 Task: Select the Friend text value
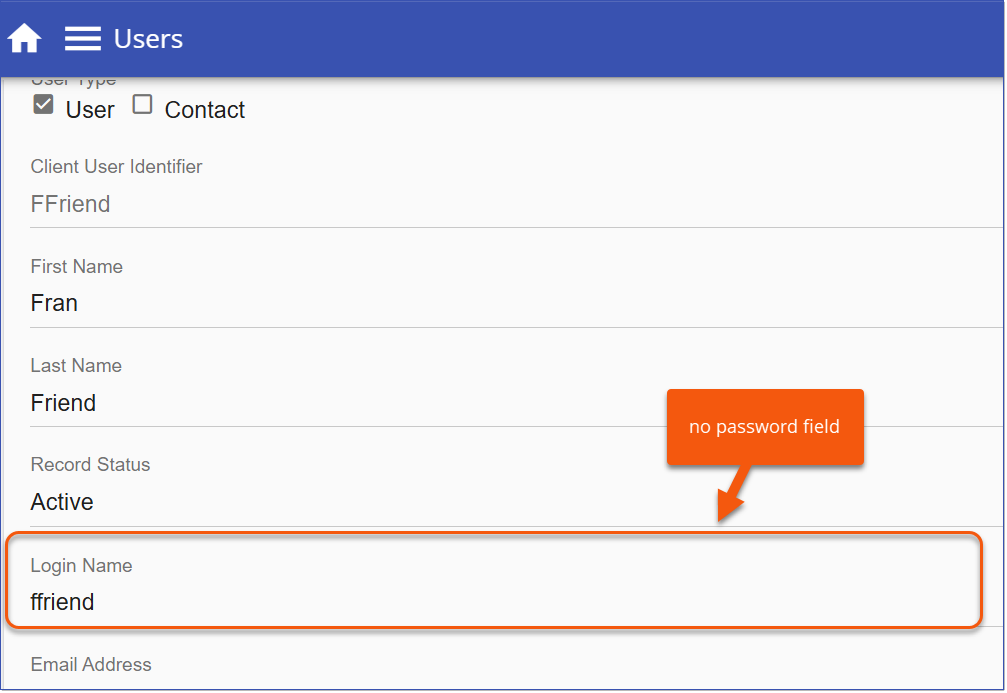[63, 403]
